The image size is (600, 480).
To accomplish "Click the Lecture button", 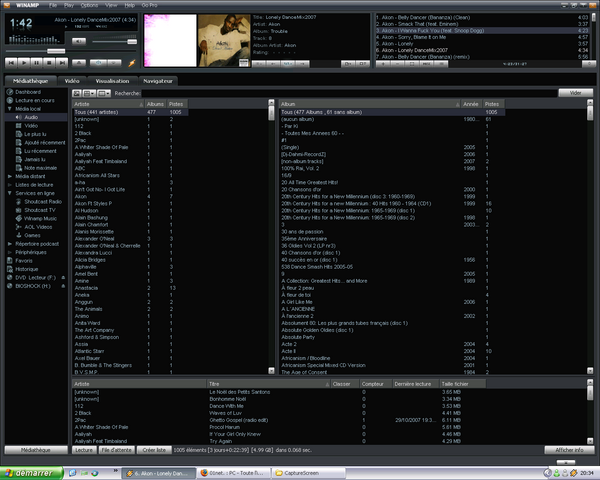I will point(84,450).
